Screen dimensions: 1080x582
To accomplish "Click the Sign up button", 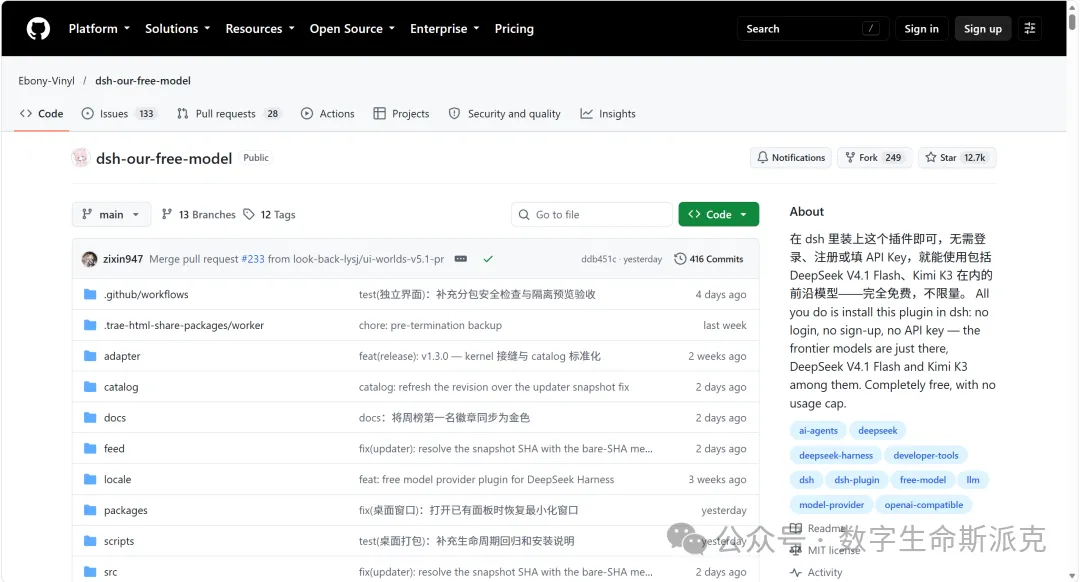I will point(982,28).
